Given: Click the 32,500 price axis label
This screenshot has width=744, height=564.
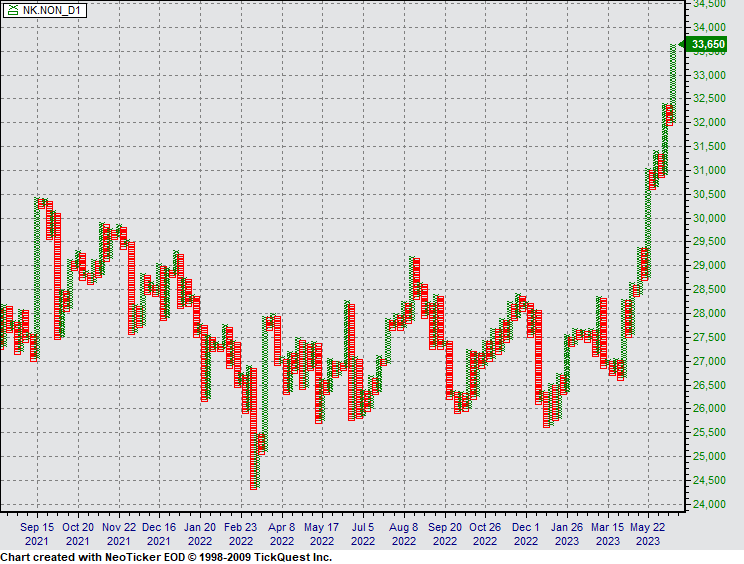Looking at the screenshot, I should tap(709, 99).
